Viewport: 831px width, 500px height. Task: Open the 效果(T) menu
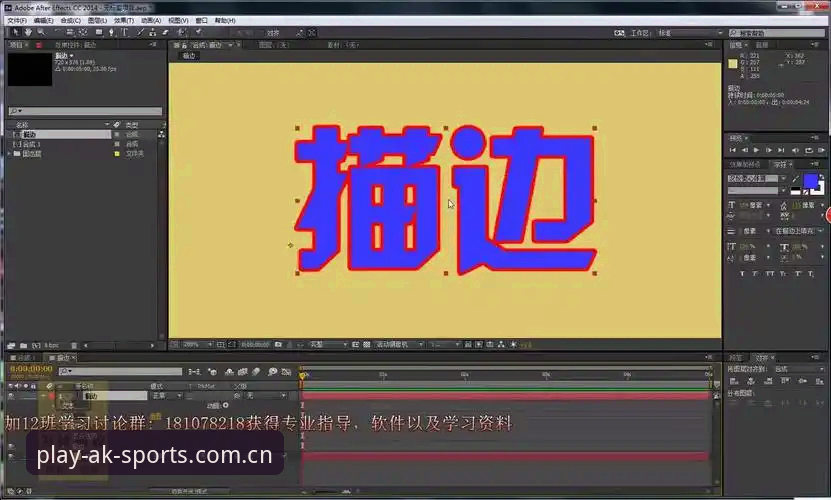(x=124, y=21)
